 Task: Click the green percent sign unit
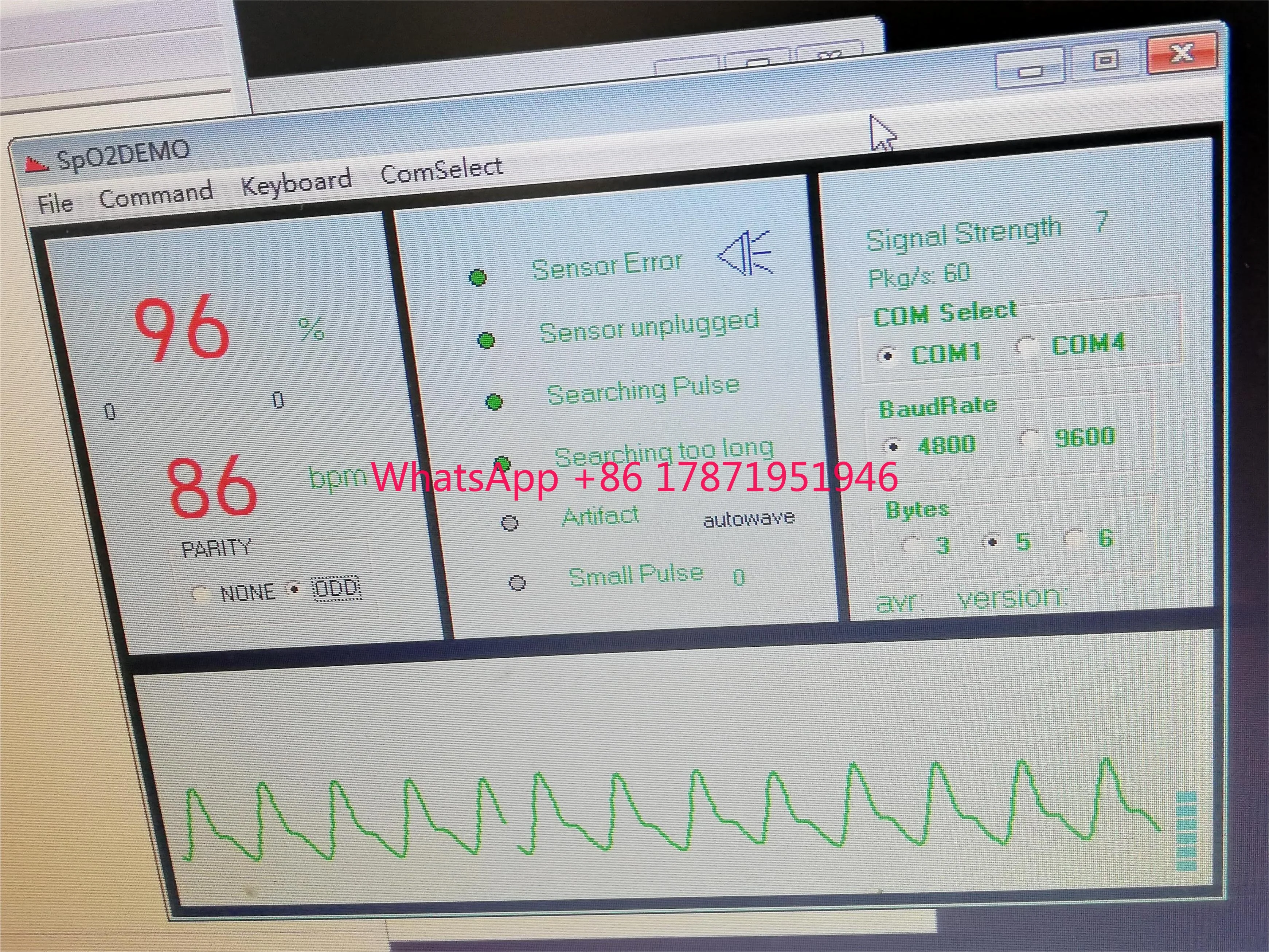tap(312, 329)
